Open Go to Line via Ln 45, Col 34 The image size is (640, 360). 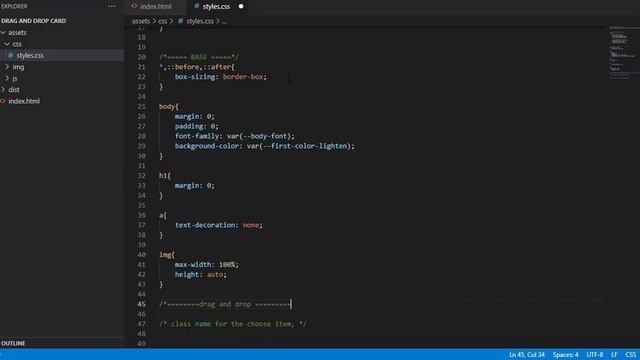(x=527, y=355)
